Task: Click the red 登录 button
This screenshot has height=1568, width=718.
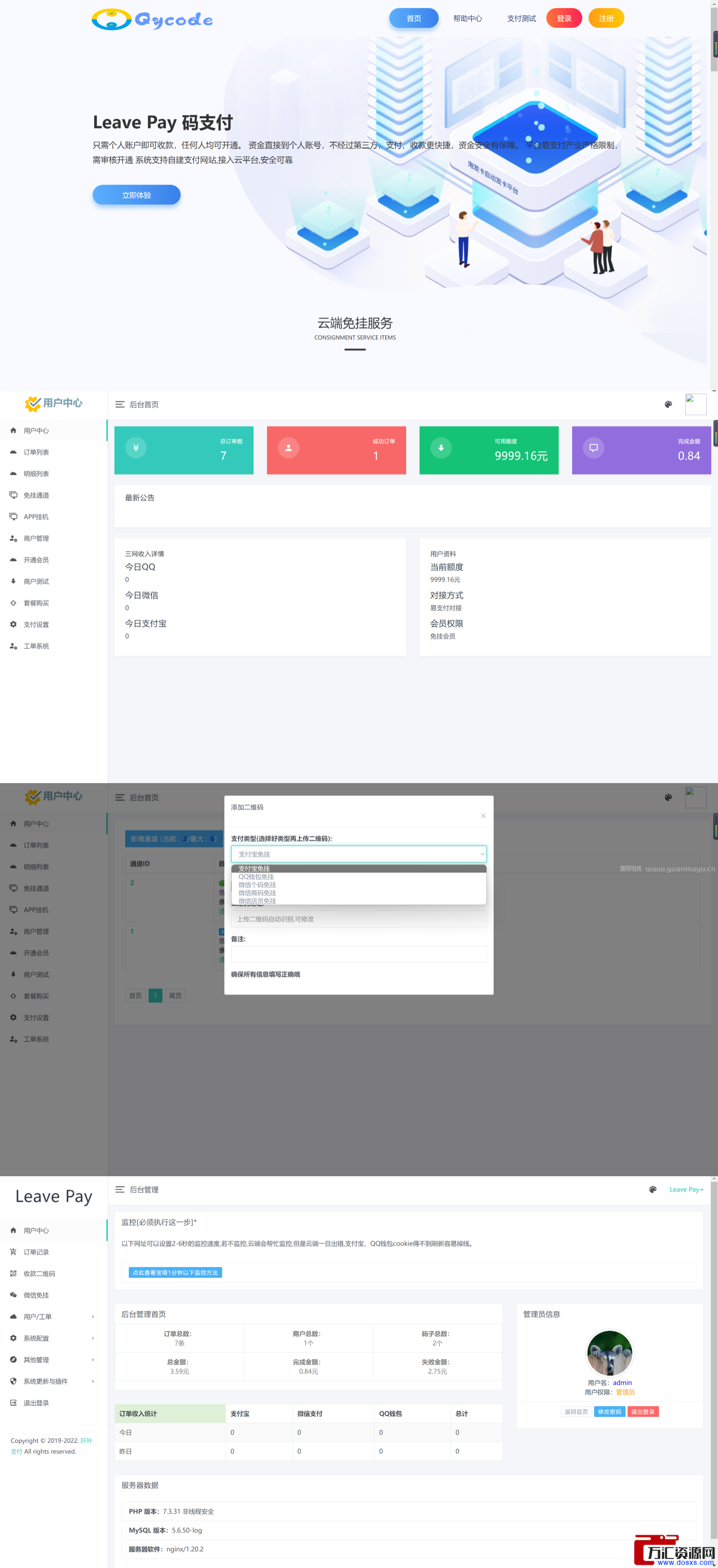Action: pyautogui.click(x=564, y=18)
